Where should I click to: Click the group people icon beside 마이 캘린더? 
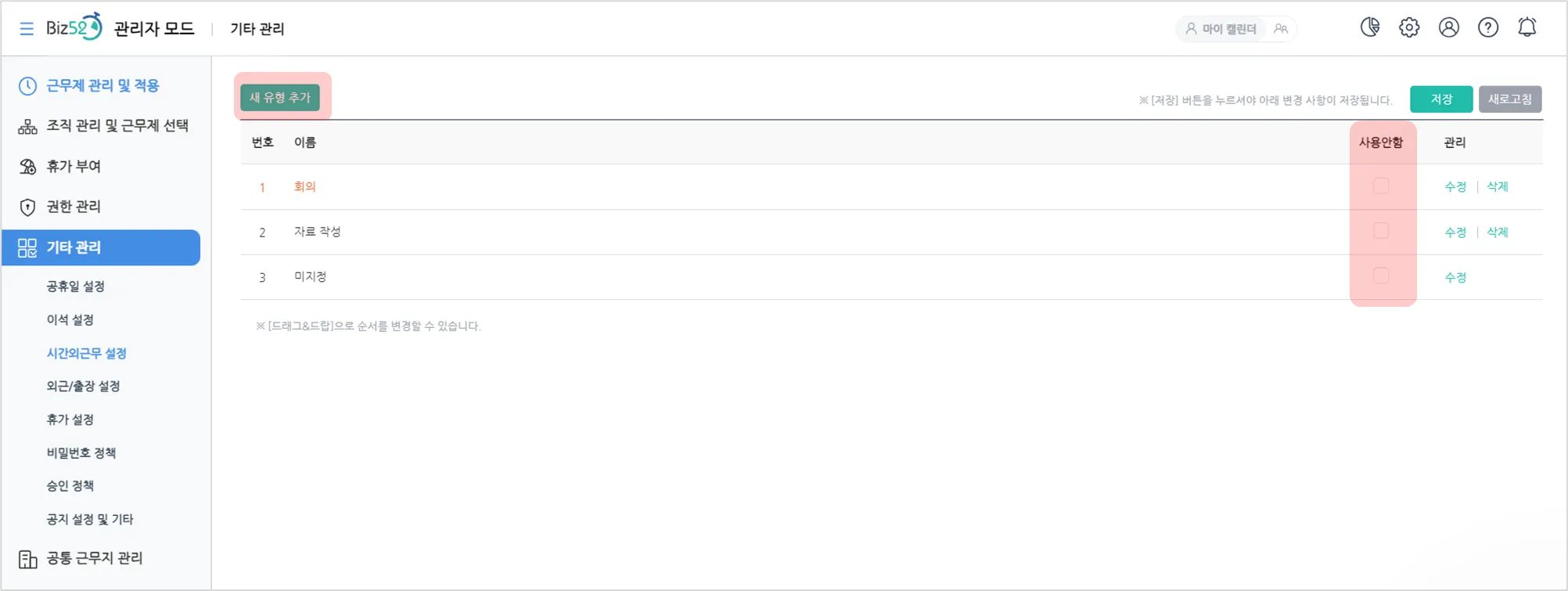click(1281, 29)
